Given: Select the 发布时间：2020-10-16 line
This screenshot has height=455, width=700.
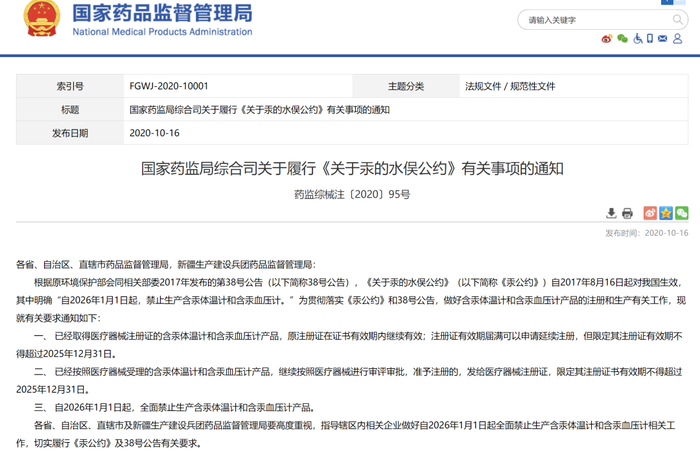Looking at the screenshot, I should coord(646,233).
